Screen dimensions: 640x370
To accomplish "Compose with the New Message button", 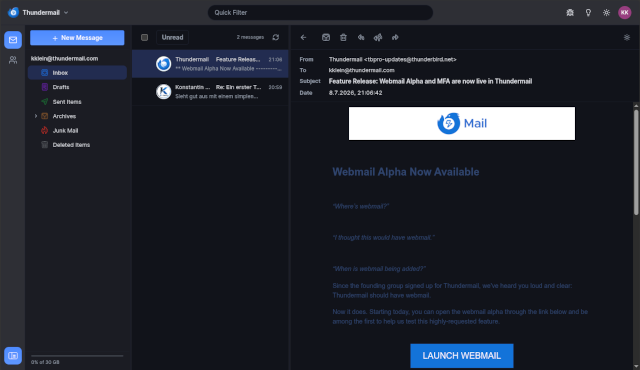I will pos(77,38).
